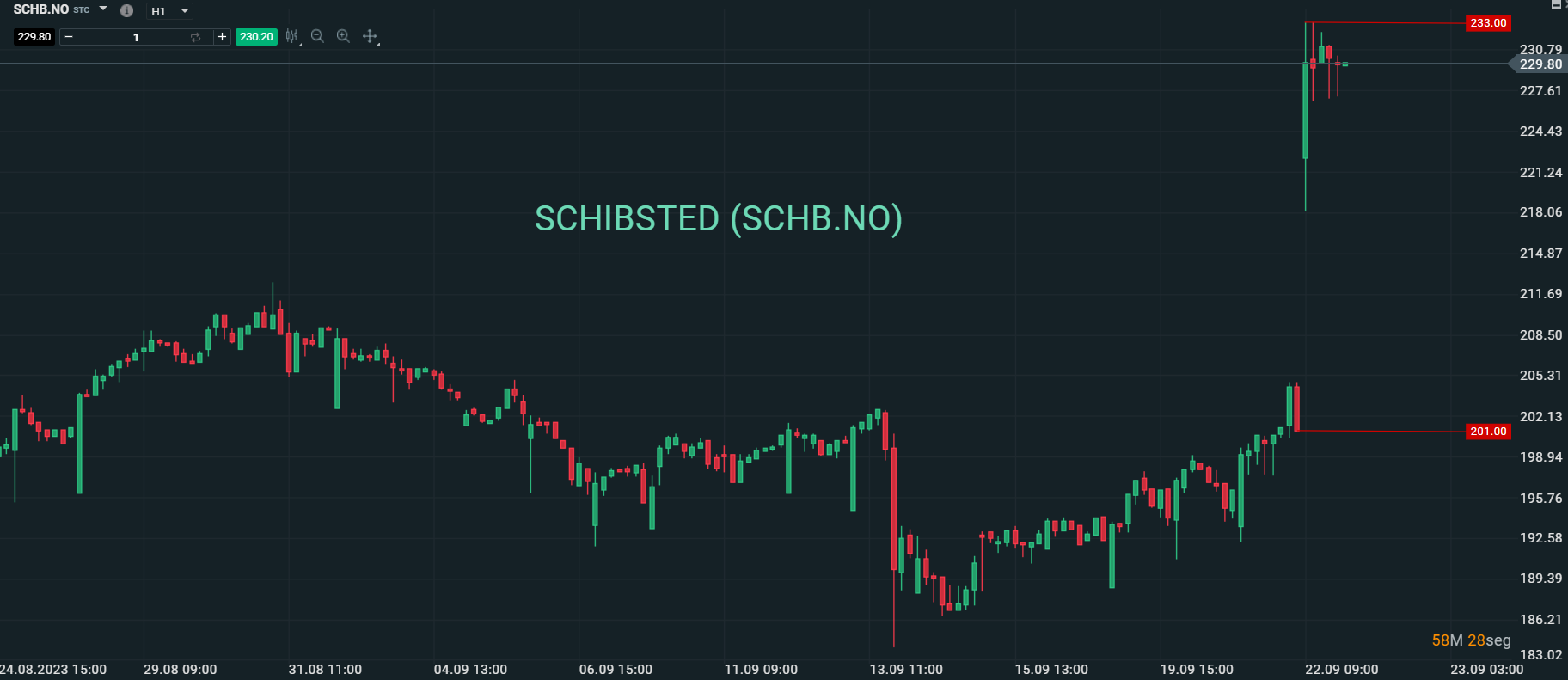This screenshot has width=1568, height=680.
Task: Click the buy price 230.20 button
Action: point(256,37)
